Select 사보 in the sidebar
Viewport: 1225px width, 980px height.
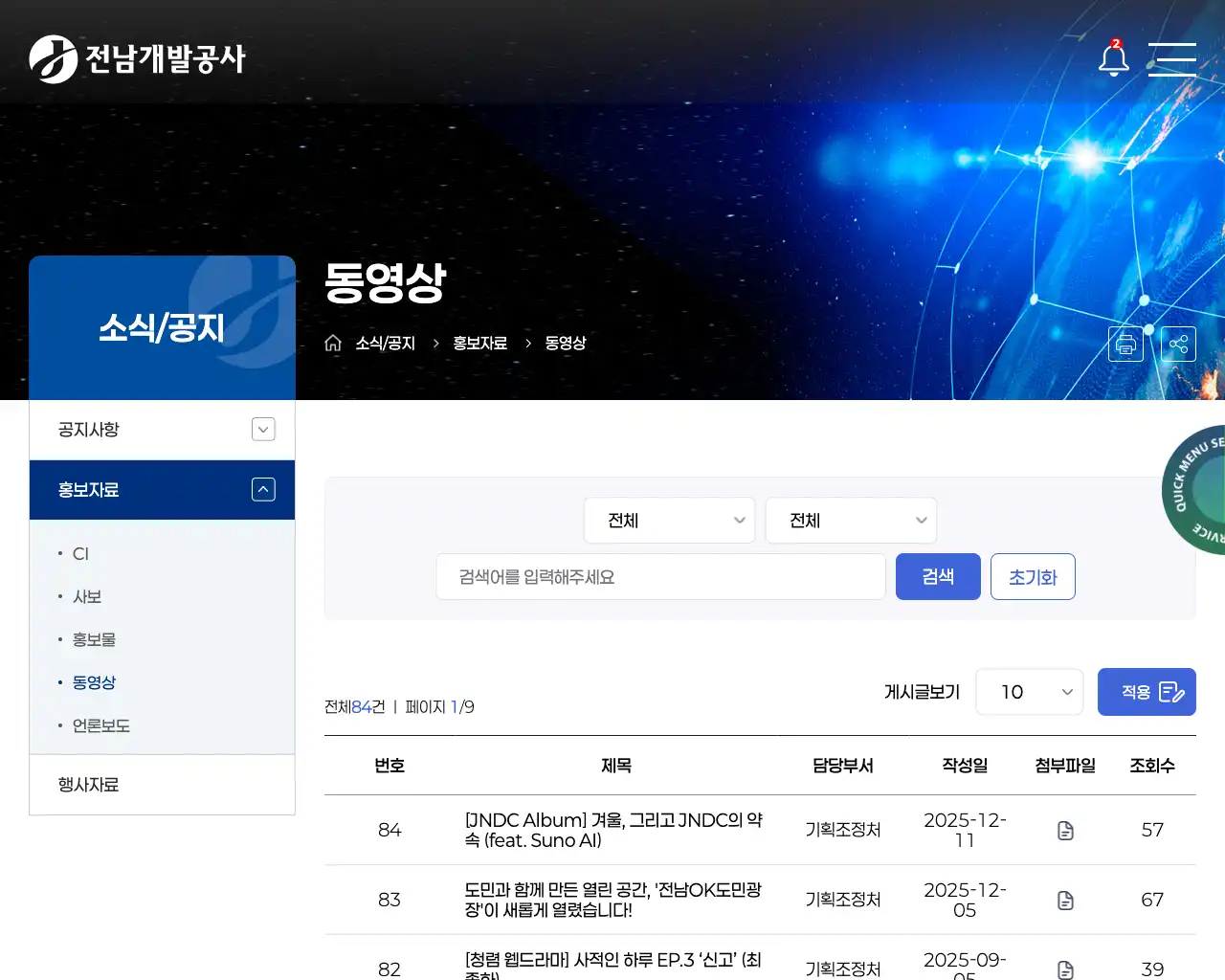pos(87,596)
